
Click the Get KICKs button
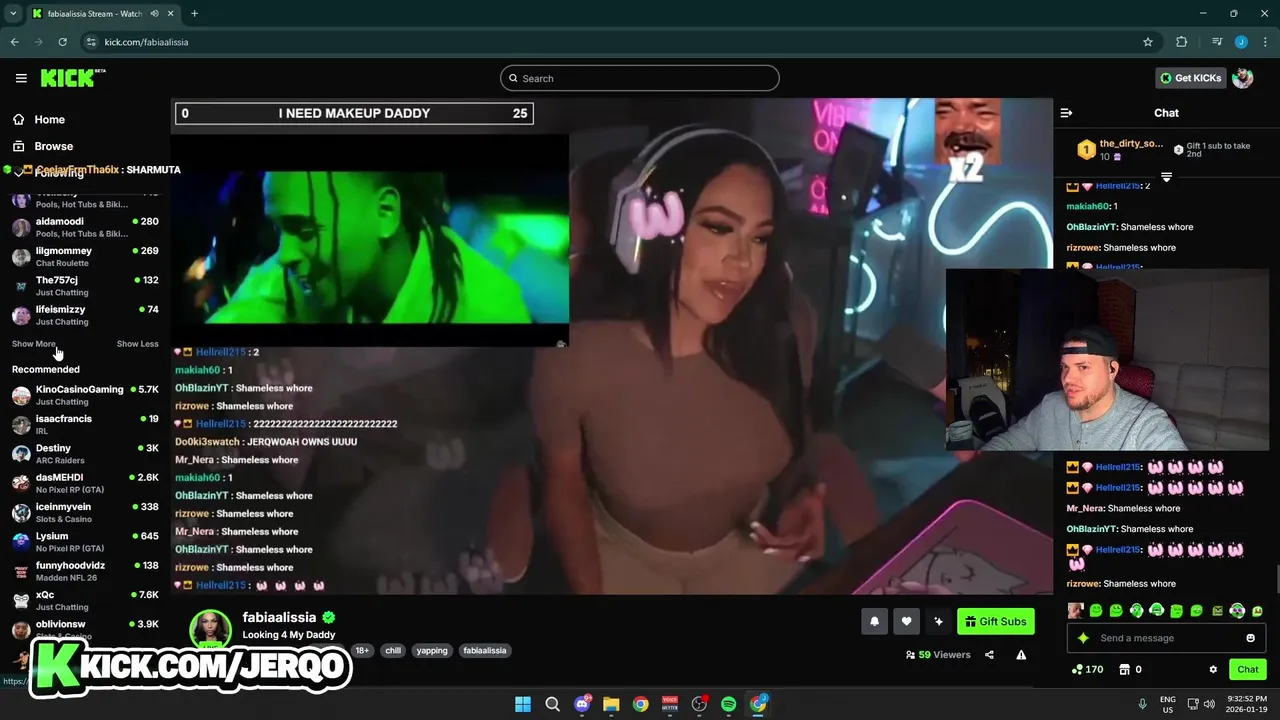pyautogui.click(x=1191, y=78)
